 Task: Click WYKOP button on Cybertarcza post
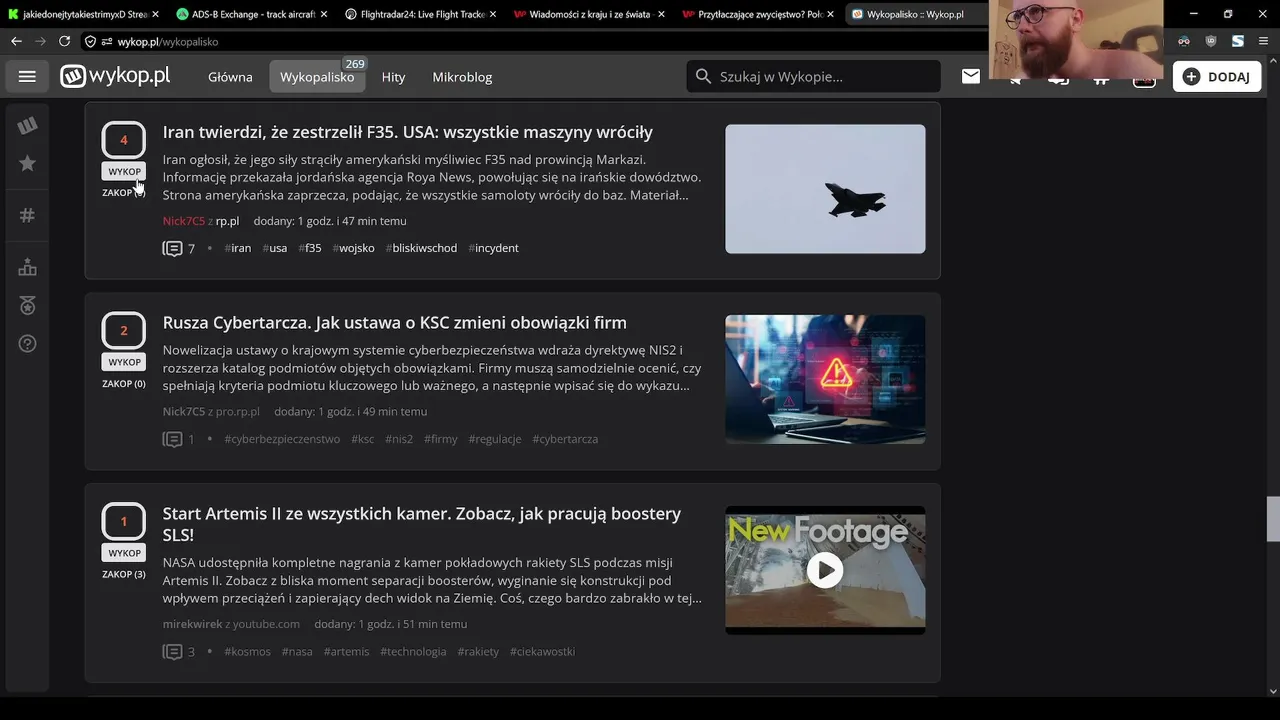coord(124,362)
